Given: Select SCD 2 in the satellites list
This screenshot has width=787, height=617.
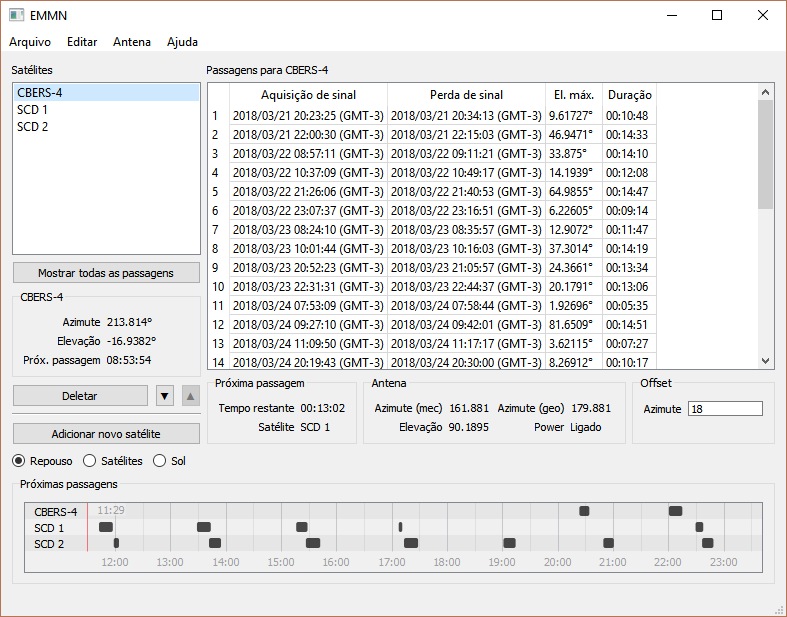Looking at the screenshot, I should 106,127.
